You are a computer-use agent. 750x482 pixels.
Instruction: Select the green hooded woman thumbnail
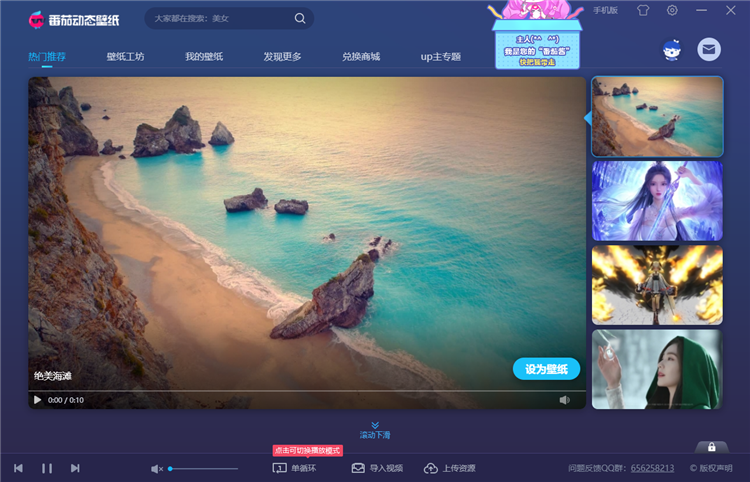[657, 369]
